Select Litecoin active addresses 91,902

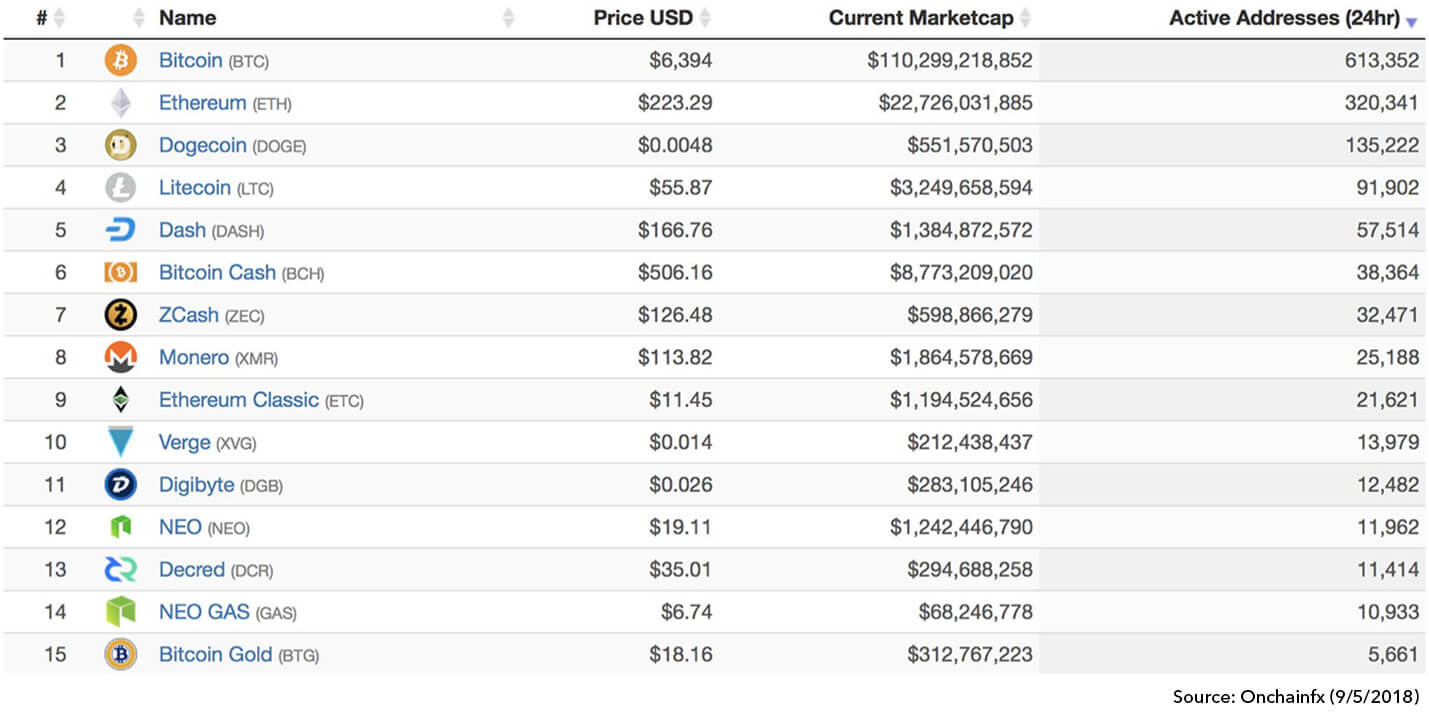[x=1388, y=188]
